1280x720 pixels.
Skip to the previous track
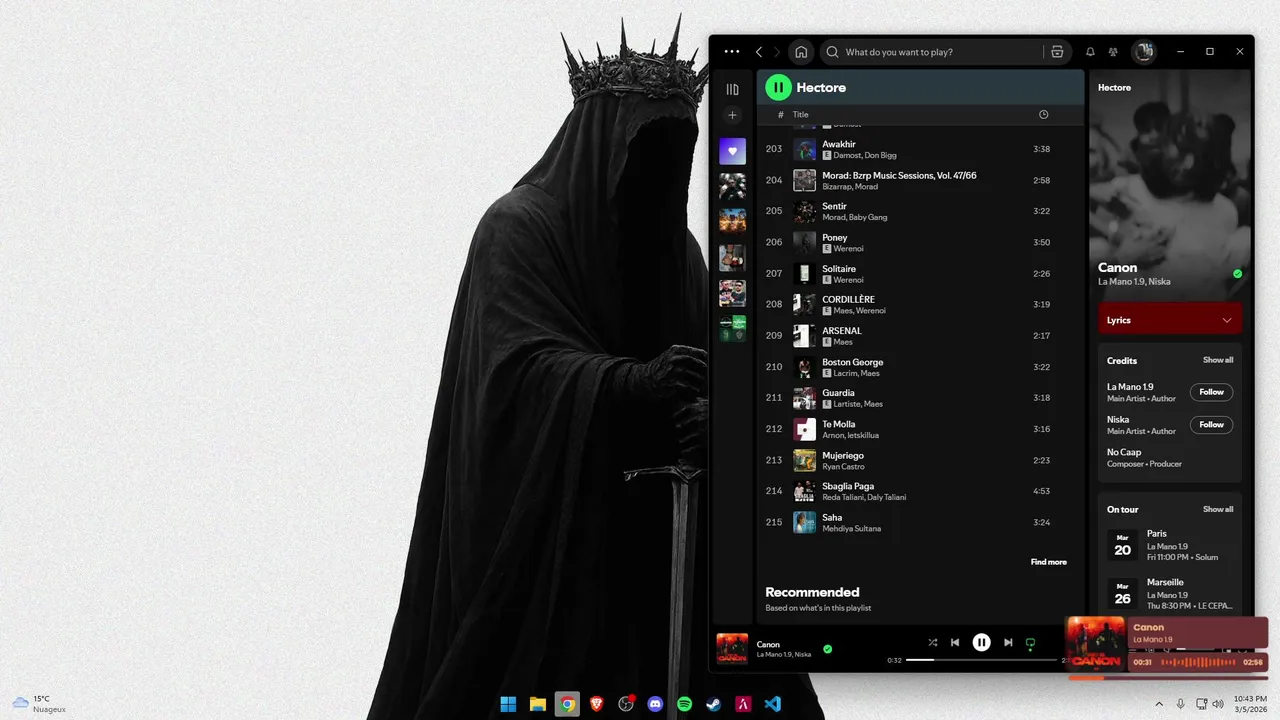pyautogui.click(x=955, y=643)
